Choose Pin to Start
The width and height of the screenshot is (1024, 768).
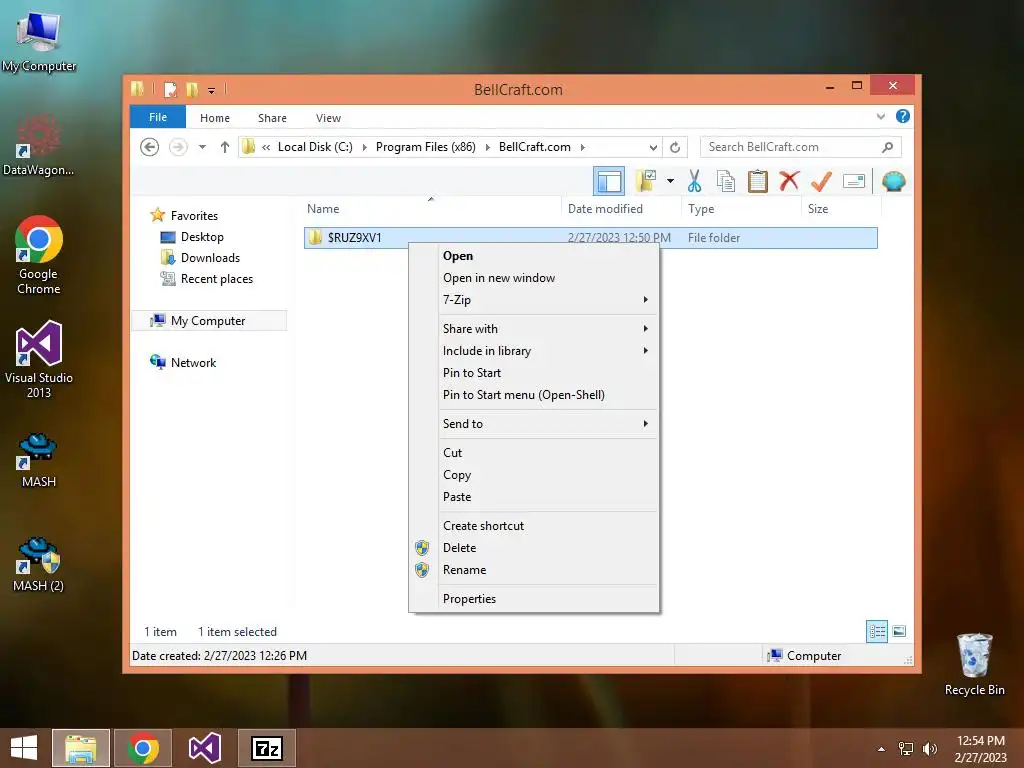click(x=534, y=373)
